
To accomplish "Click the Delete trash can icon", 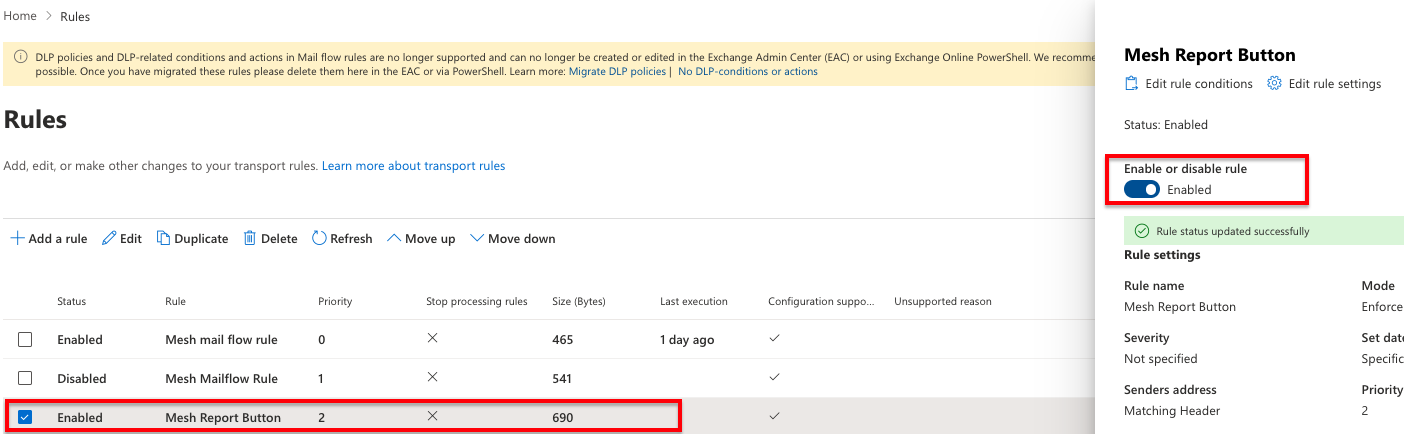I will (250, 239).
